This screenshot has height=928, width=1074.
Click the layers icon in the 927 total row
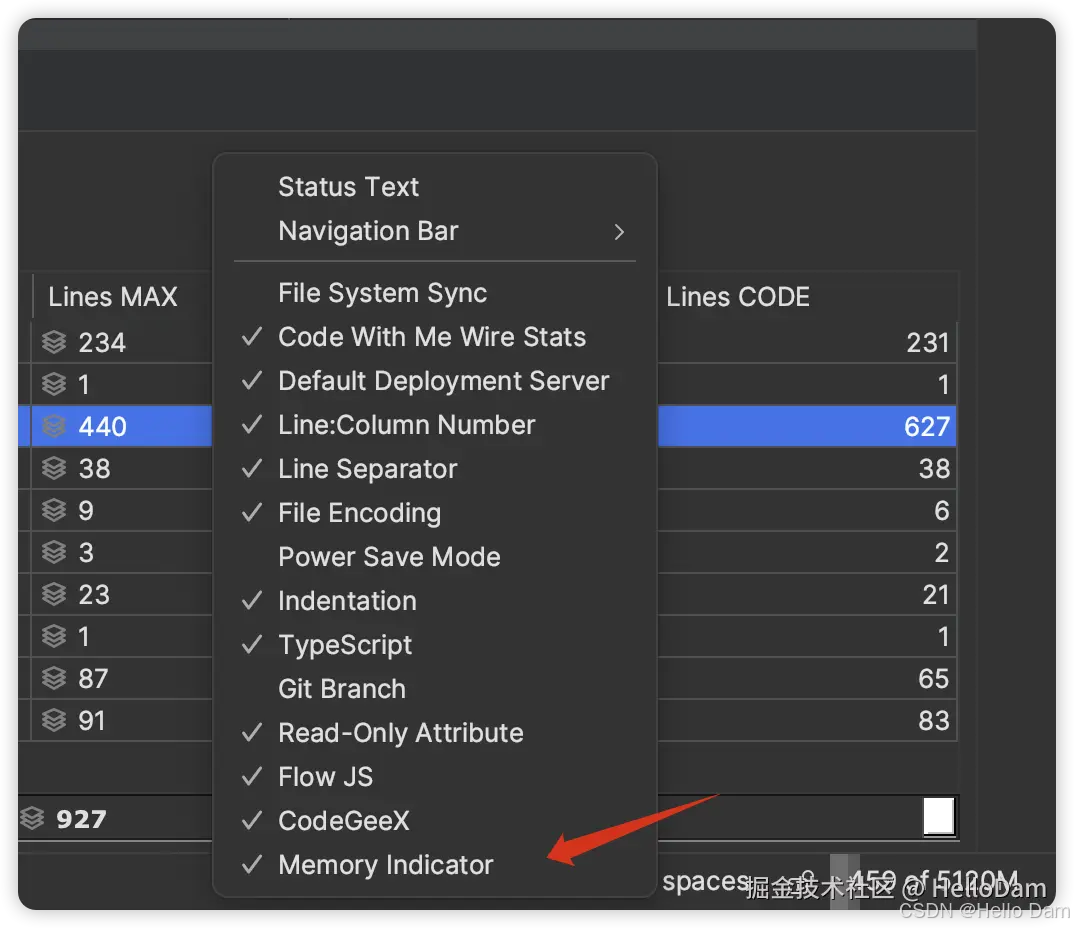pyautogui.click(x=32, y=819)
